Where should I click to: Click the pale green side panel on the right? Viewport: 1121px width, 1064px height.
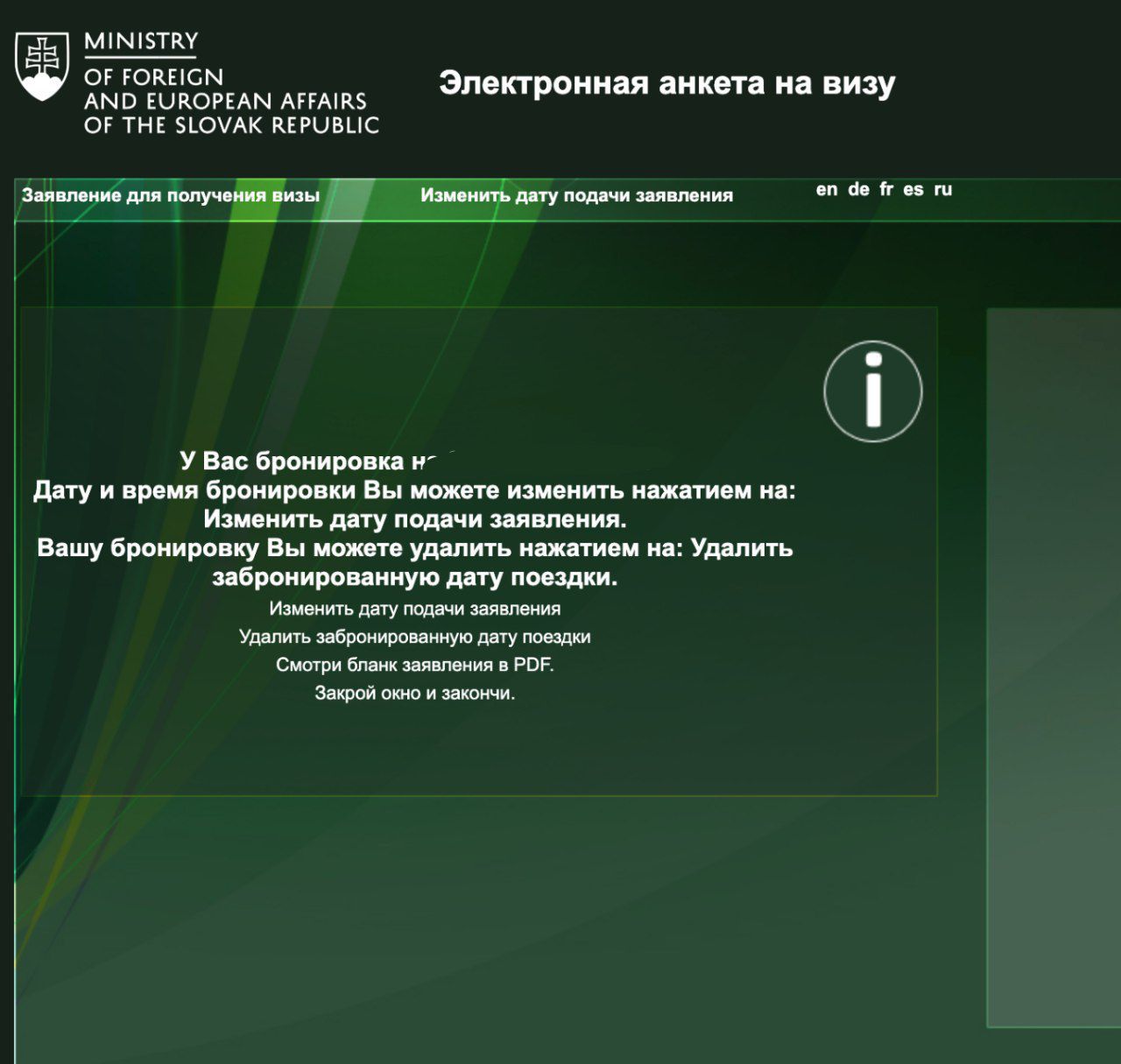pyautogui.click(x=1054, y=666)
